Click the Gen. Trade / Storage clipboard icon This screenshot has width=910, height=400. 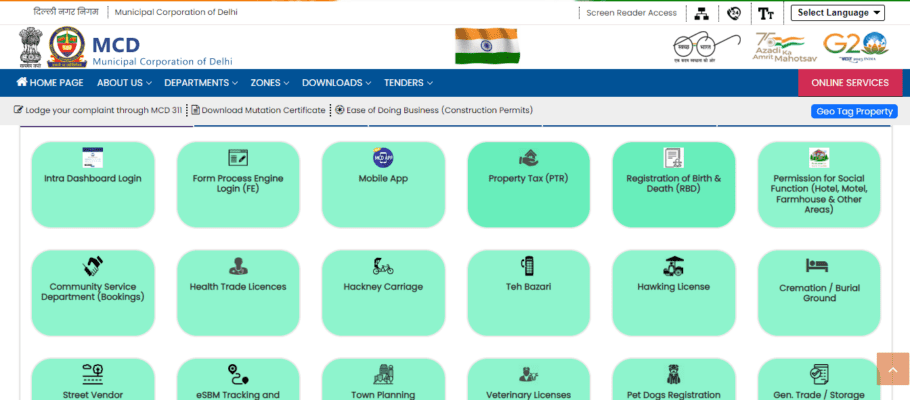click(x=819, y=374)
